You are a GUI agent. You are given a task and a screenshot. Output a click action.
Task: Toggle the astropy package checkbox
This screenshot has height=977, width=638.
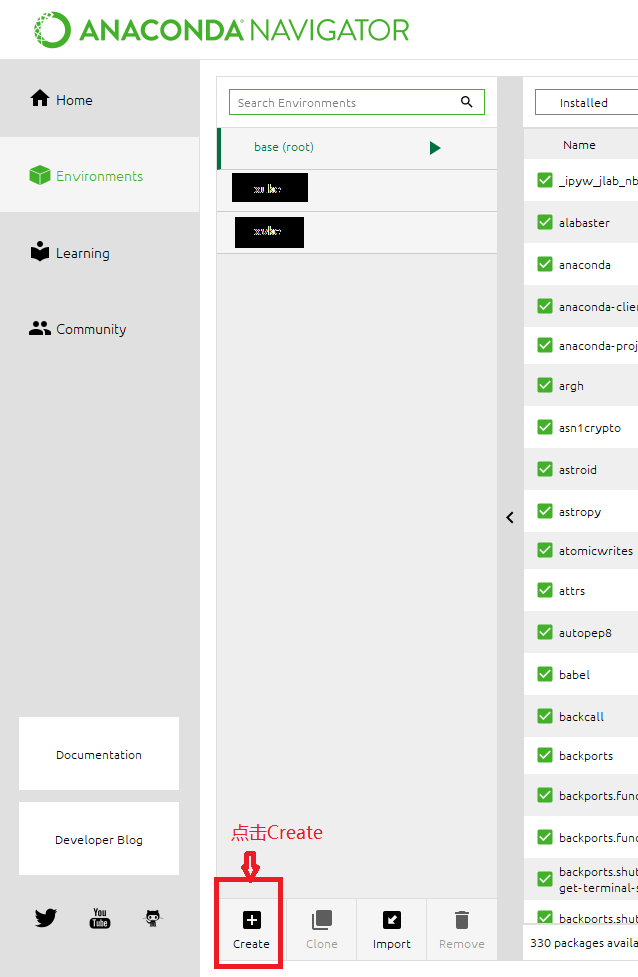point(545,511)
